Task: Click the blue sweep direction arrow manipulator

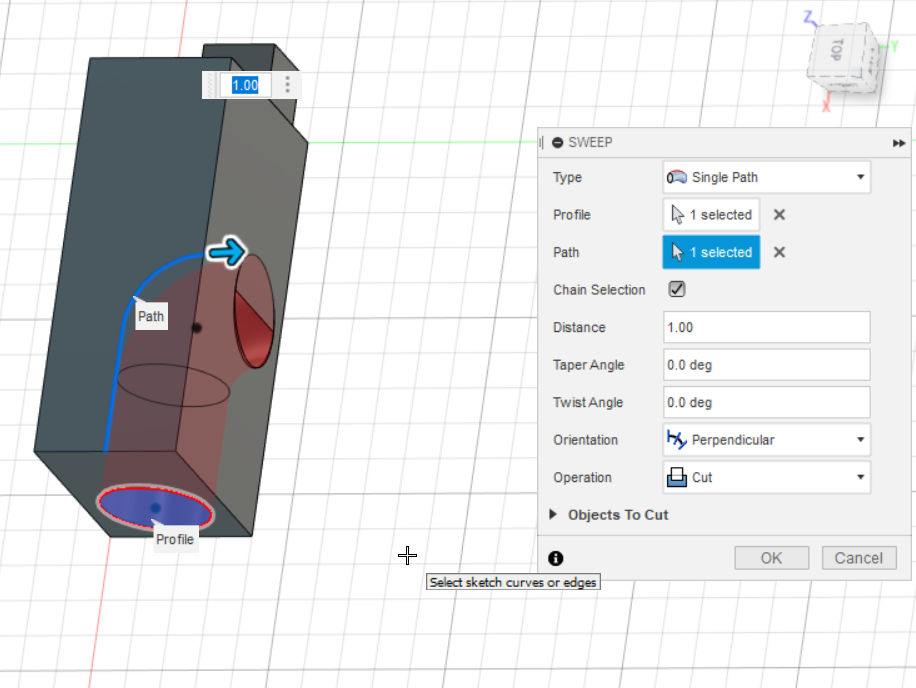Action: pyautogui.click(x=227, y=253)
